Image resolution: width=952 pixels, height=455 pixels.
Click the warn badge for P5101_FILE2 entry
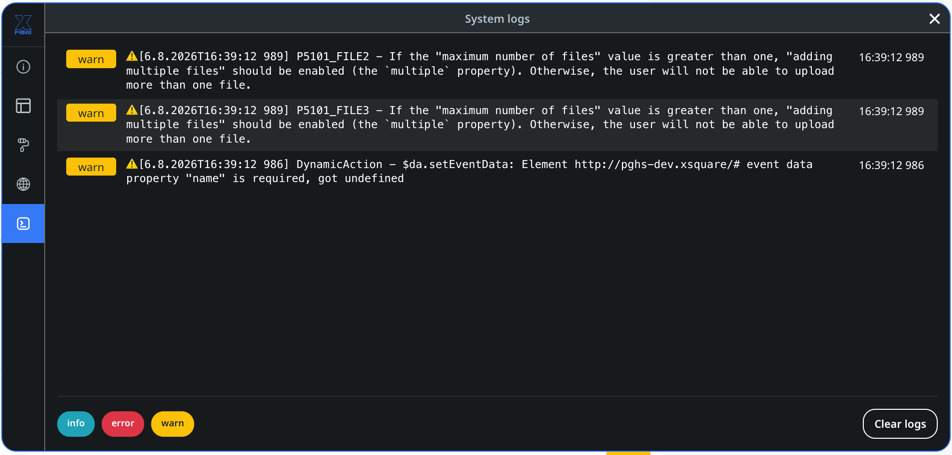click(91, 59)
